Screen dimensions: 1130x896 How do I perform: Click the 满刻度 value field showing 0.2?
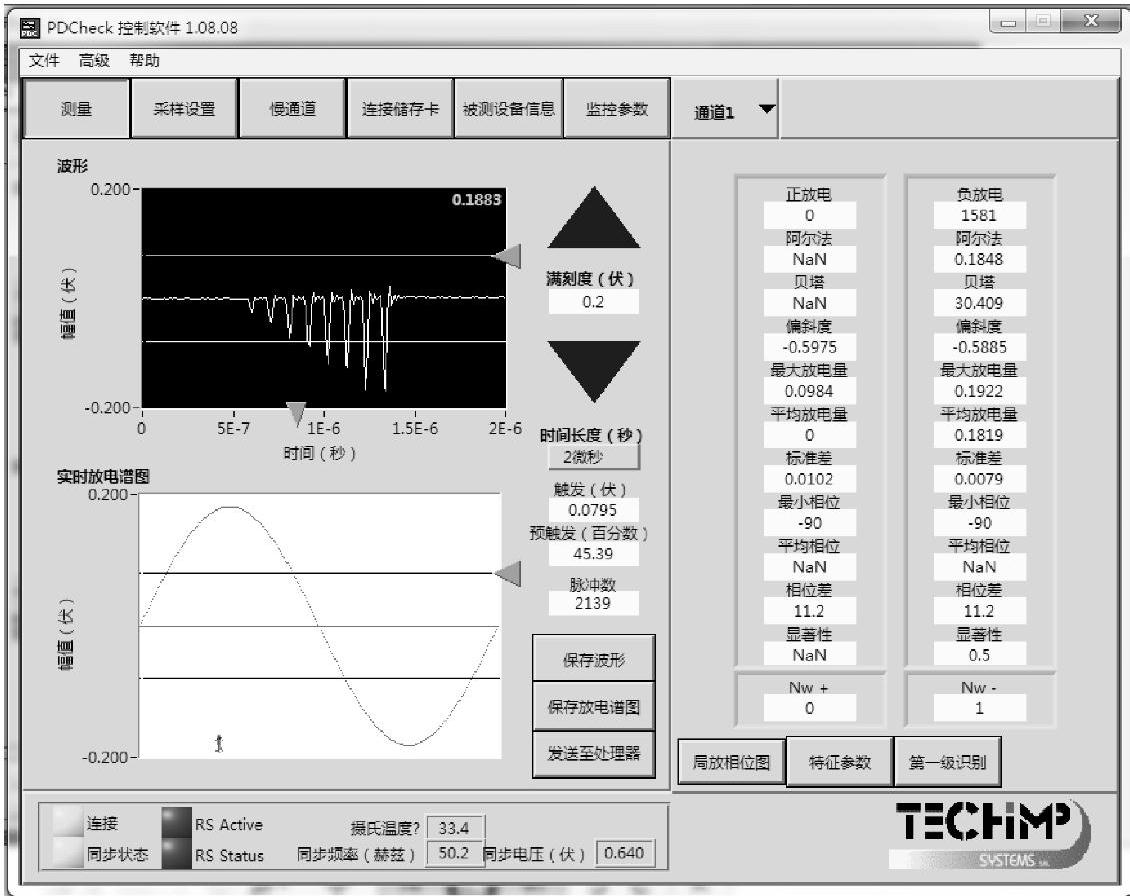point(594,302)
